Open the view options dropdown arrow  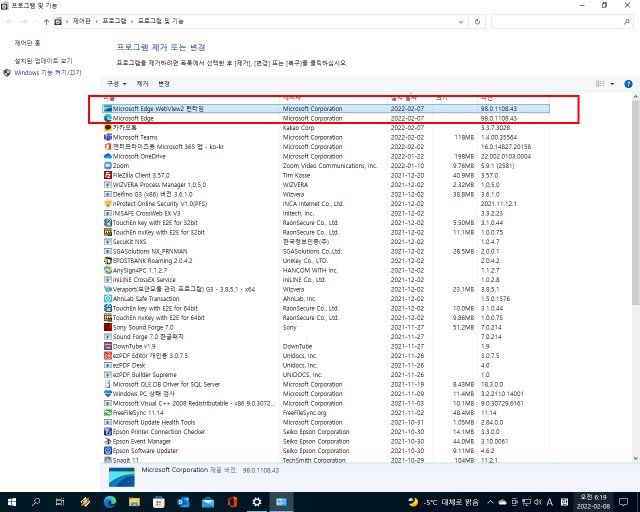pos(612,84)
